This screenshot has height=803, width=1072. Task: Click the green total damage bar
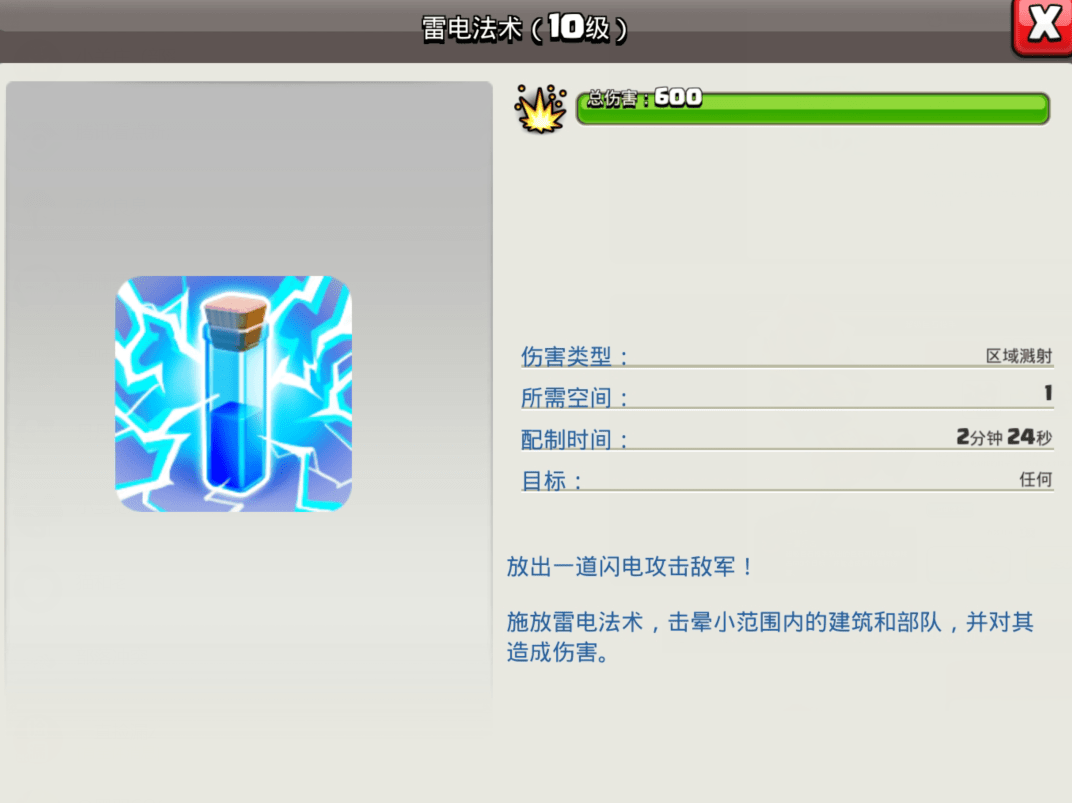pos(850,109)
